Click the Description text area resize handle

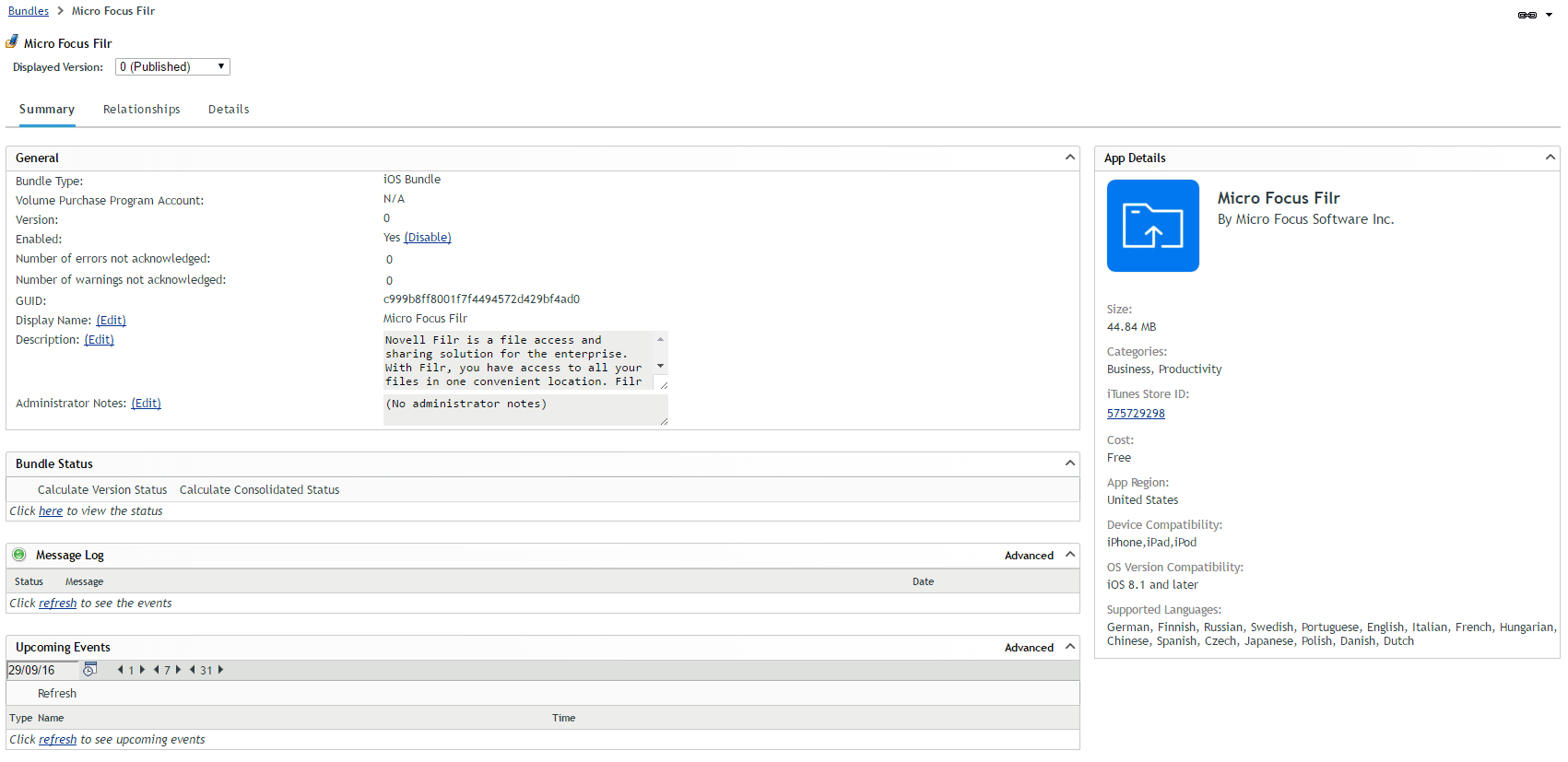(x=663, y=384)
